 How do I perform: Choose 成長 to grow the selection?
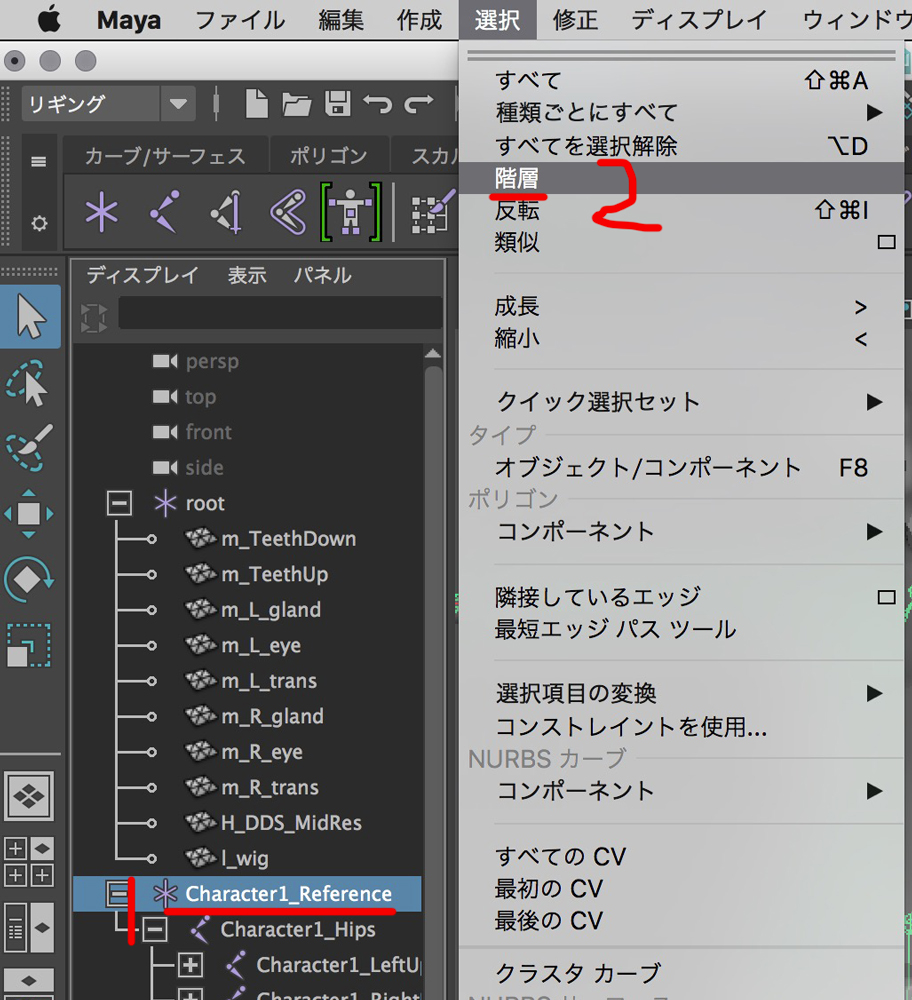681,307
